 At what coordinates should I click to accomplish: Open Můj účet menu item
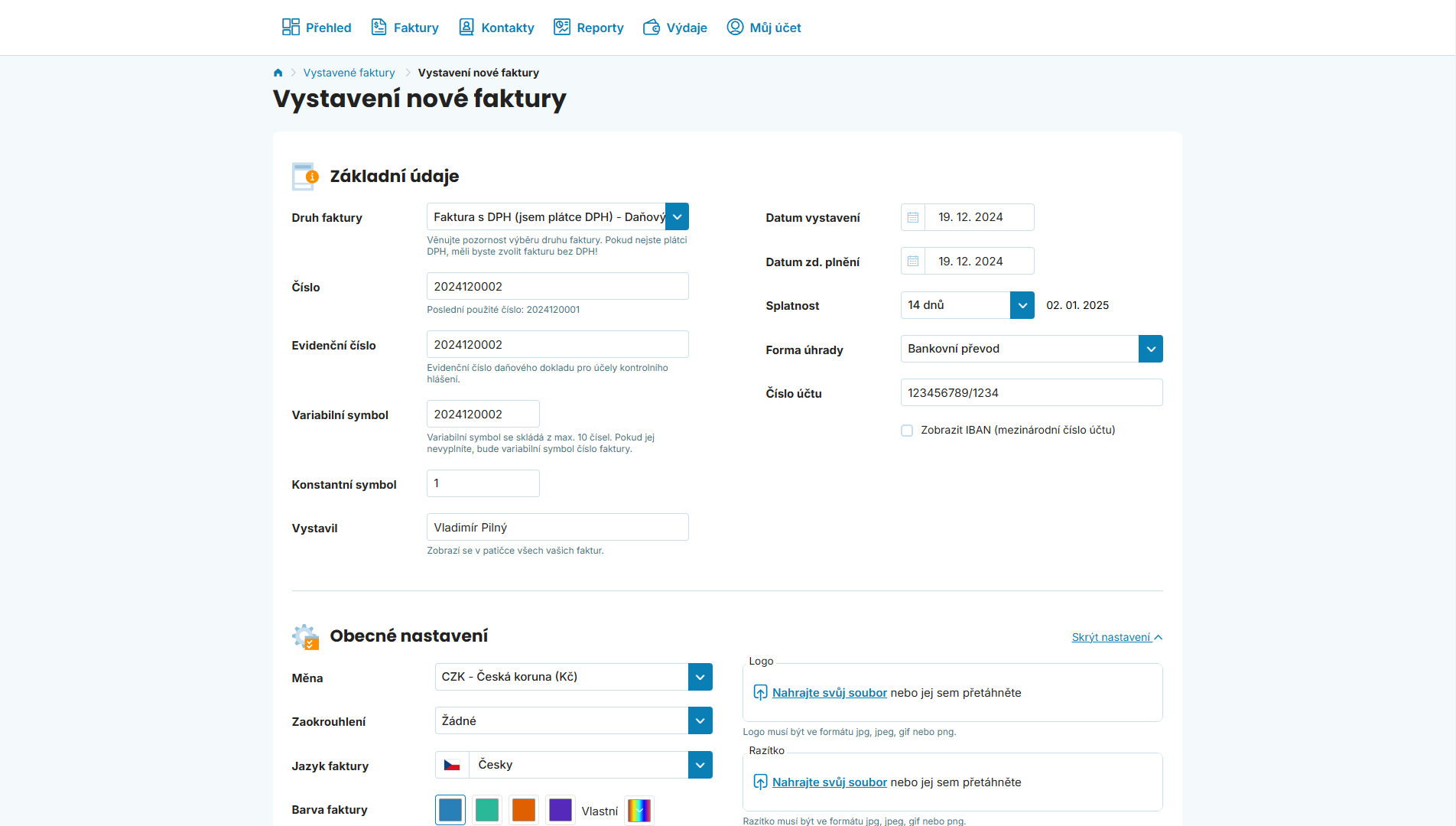763,28
